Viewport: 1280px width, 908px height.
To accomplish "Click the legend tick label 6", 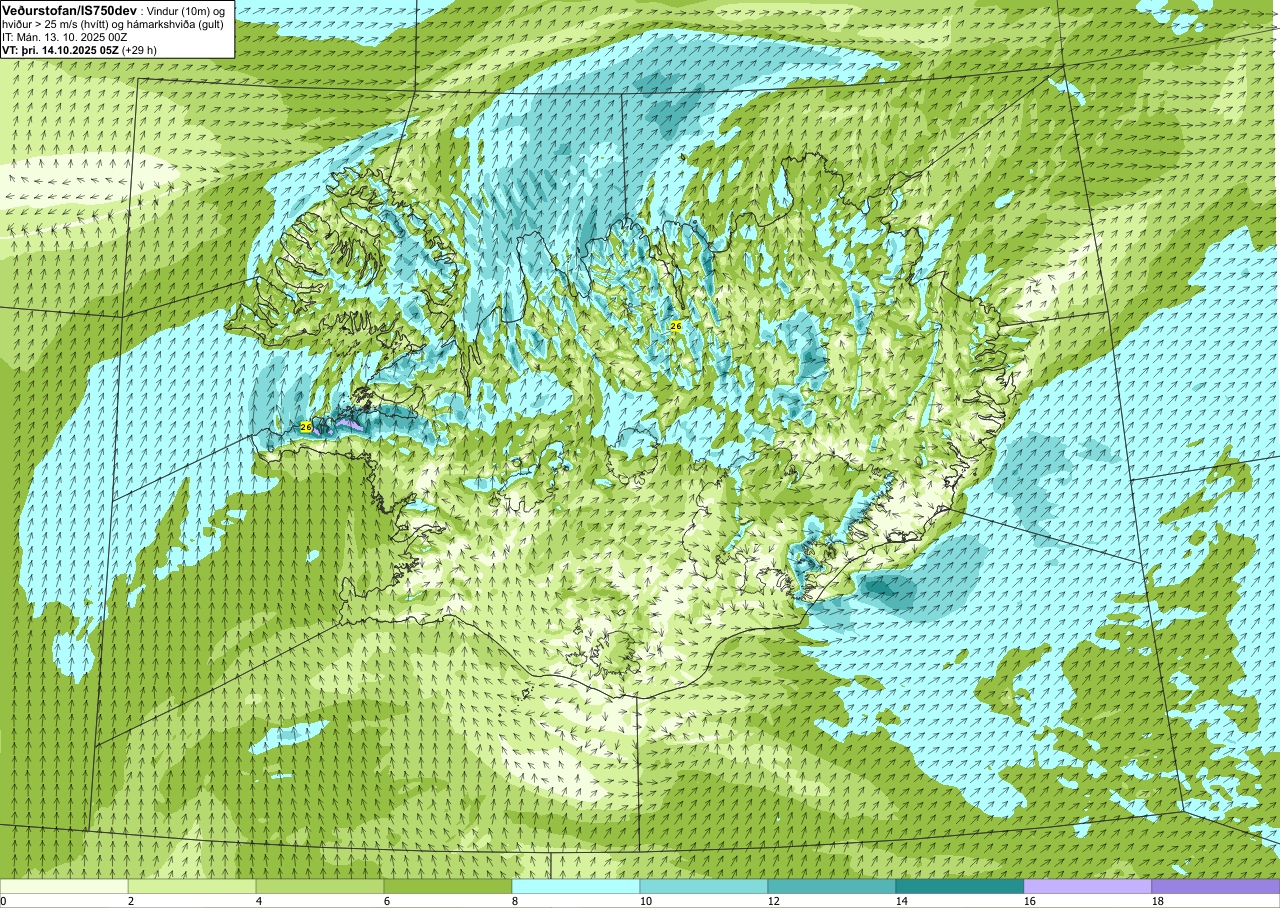I will [388, 901].
